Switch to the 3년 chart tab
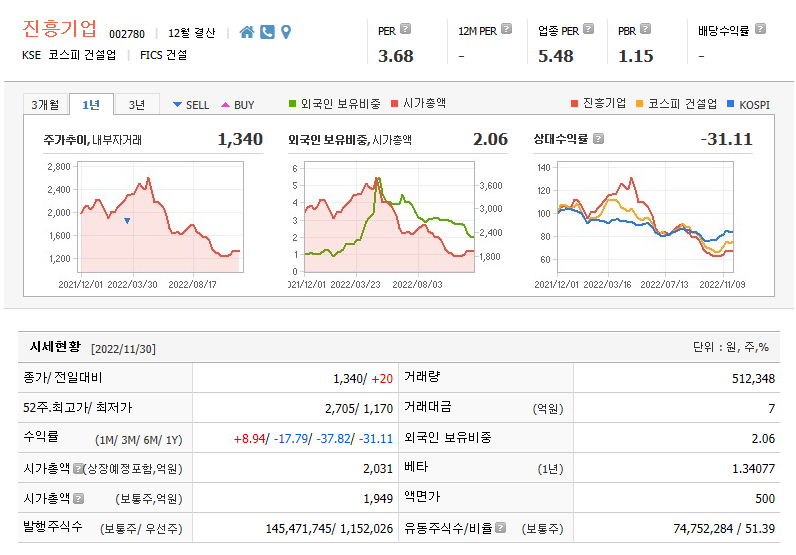The image size is (796, 555). click(x=137, y=105)
